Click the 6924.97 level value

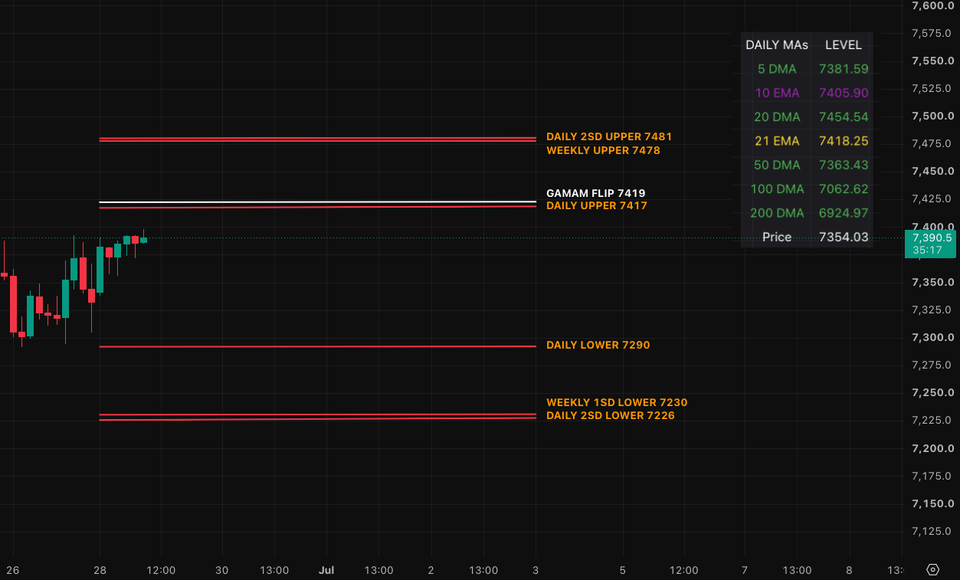[x=844, y=213]
